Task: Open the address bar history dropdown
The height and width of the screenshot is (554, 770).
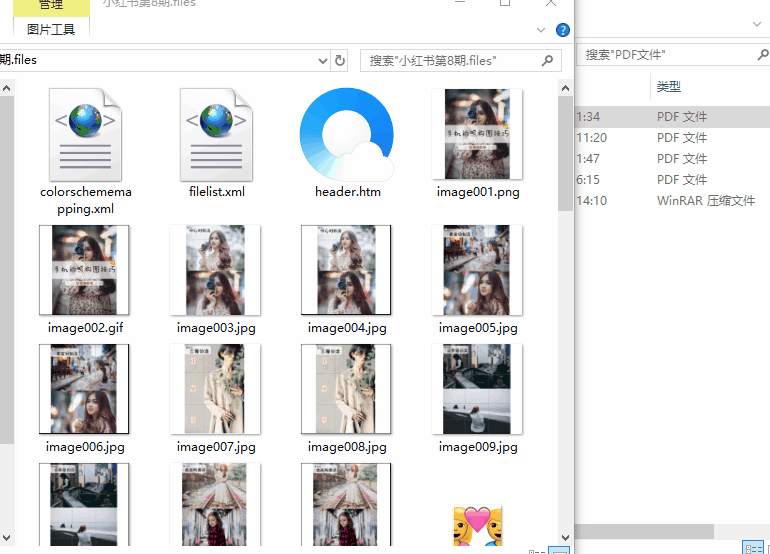Action: click(x=322, y=61)
